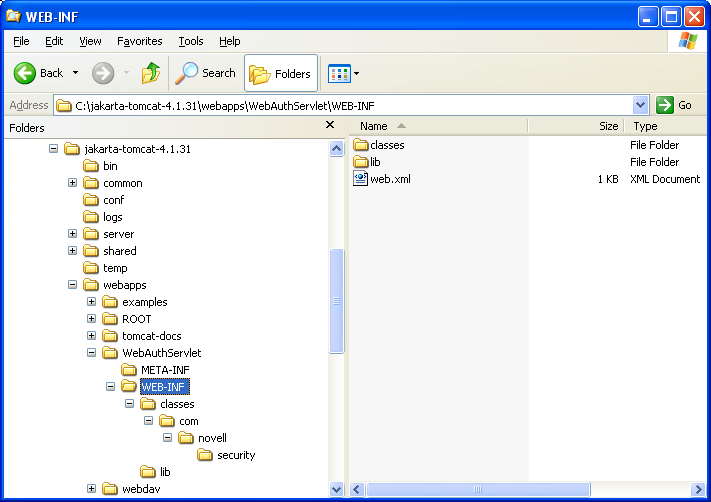Toggle the Folders pane button
Screen dimensions: 711x502
click(x=281, y=73)
